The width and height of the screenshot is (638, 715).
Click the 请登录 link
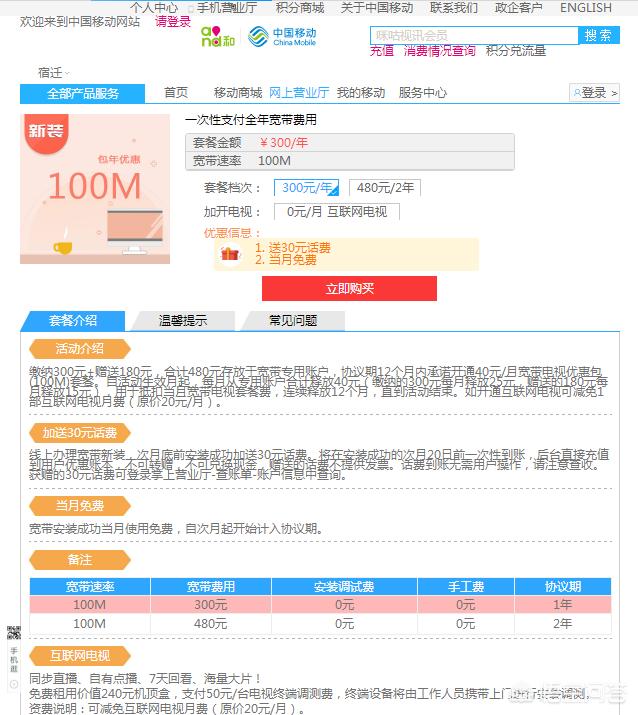click(173, 21)
